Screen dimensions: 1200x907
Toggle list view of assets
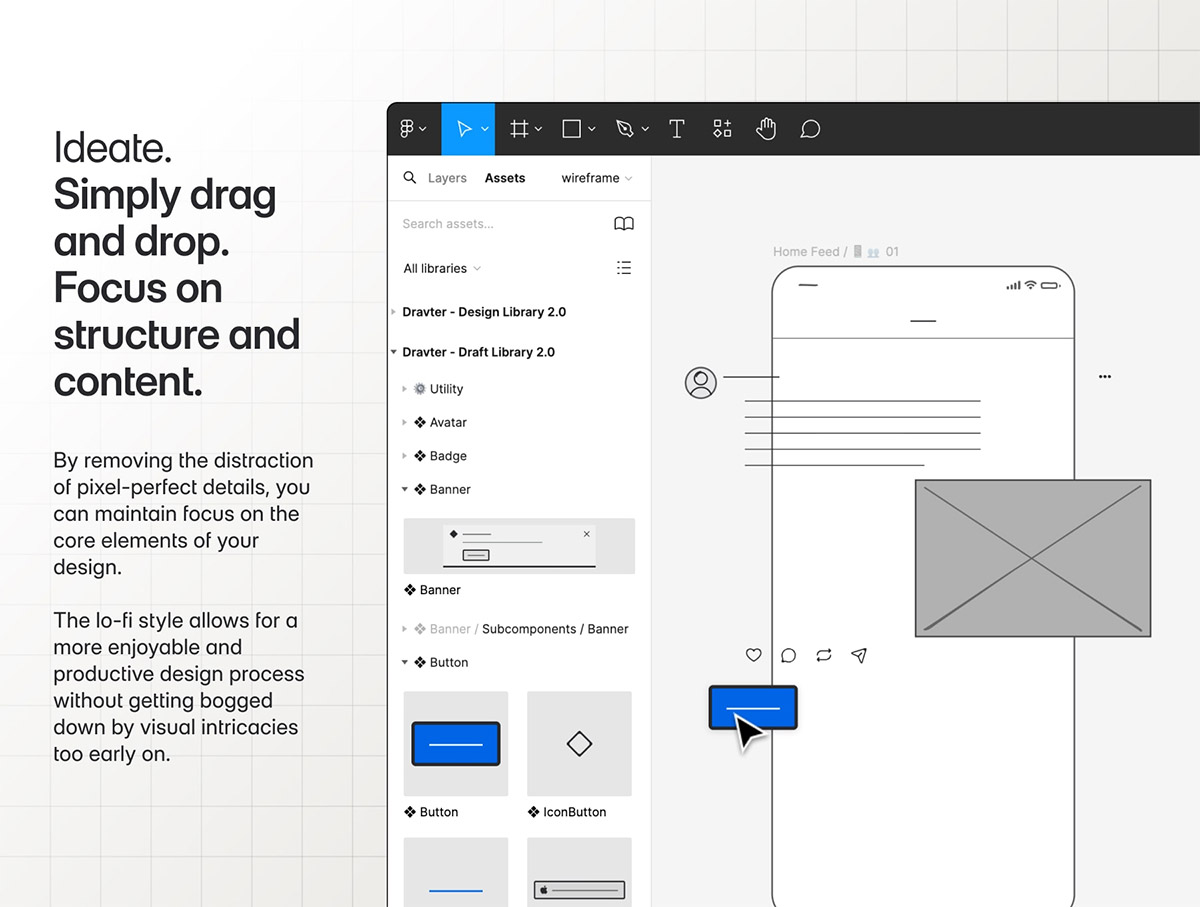624,268
